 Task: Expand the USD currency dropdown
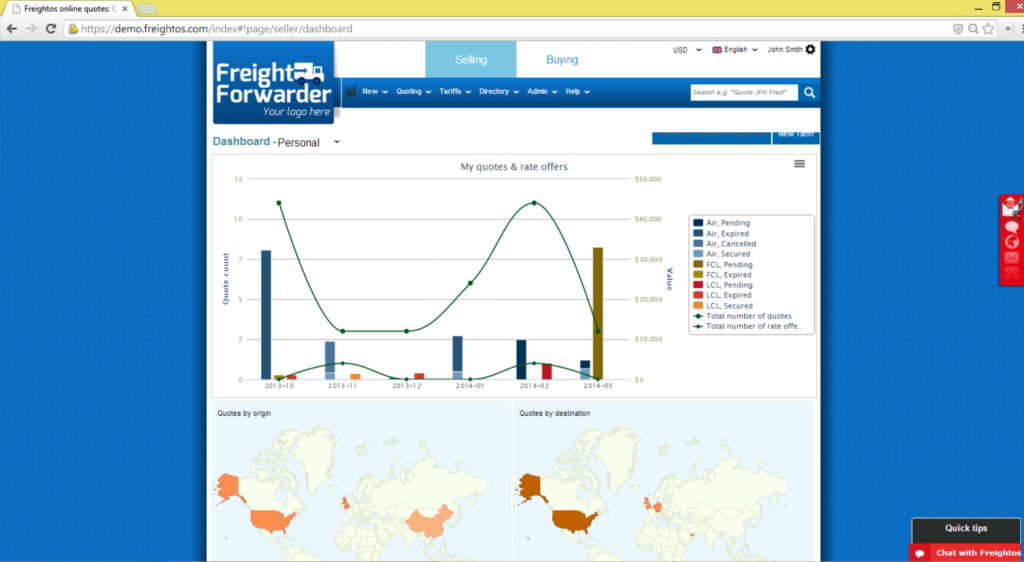click(687, 49)
